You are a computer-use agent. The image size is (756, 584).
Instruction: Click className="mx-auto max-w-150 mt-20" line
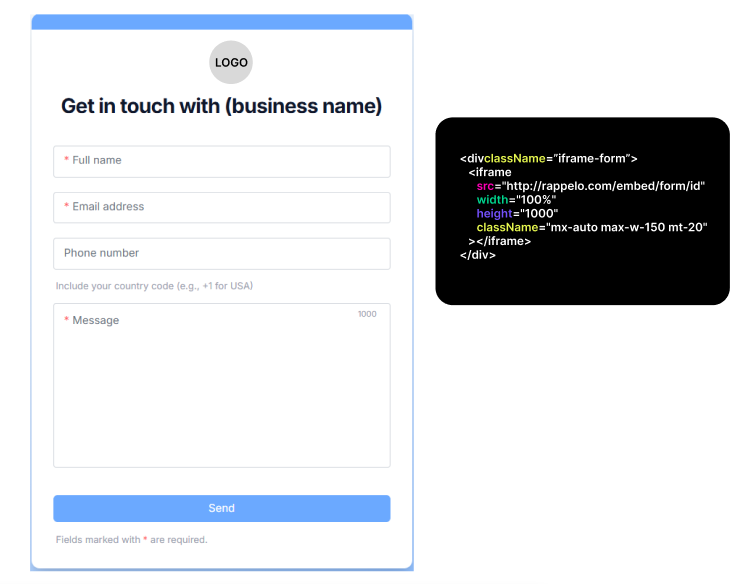pyautogui.click(x=592, y=227)
